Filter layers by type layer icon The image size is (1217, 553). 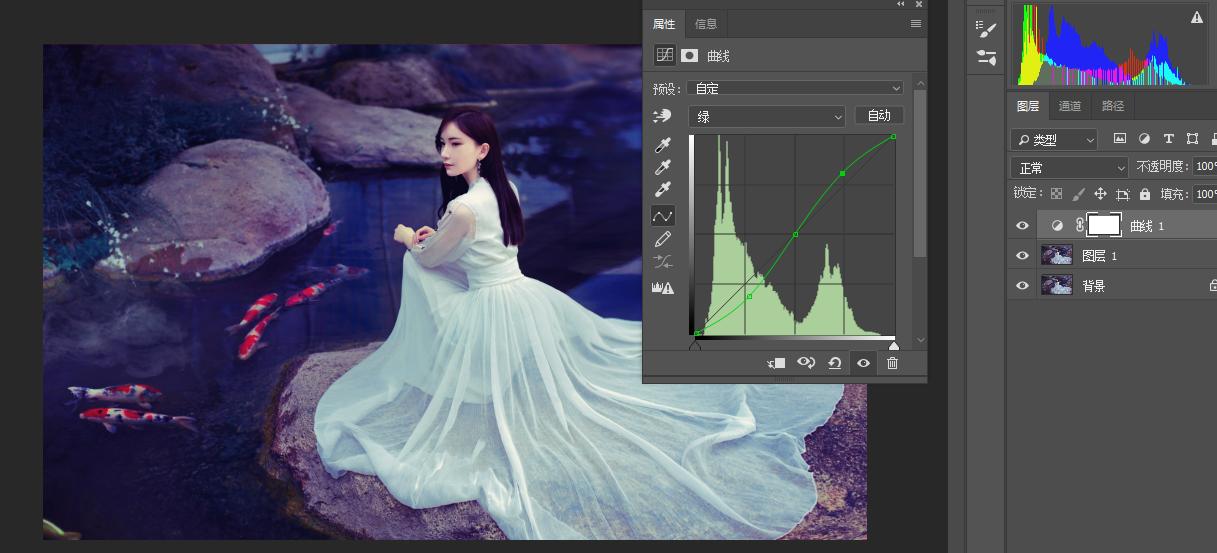click(1168, 139)
